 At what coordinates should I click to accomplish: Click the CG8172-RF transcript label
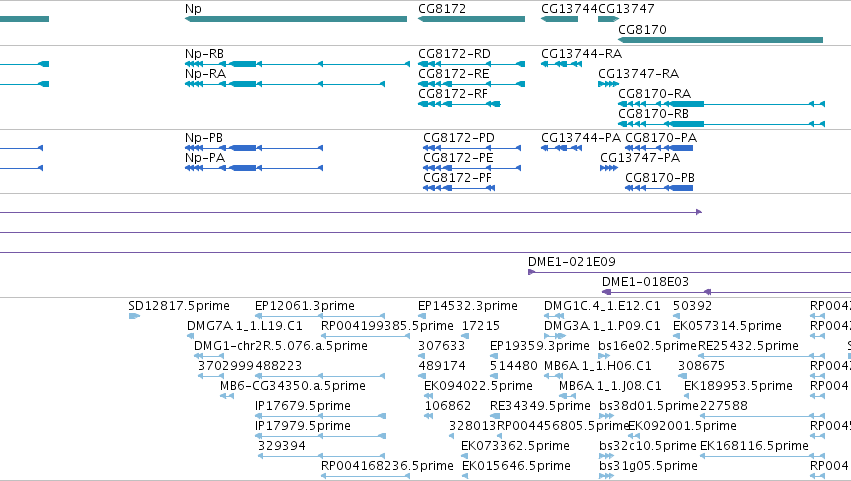[x=453, y=94]
